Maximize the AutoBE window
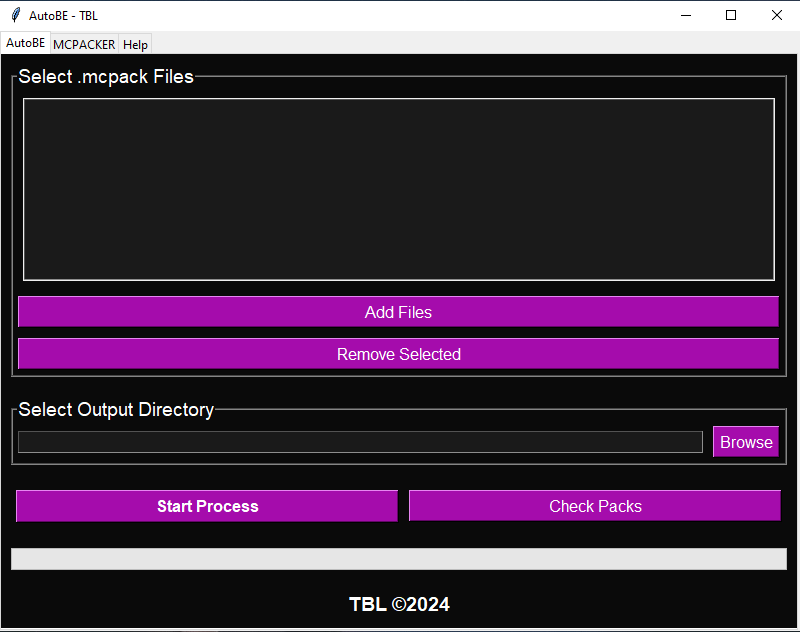Image resolution: width=800 pixels, height=632 pixels. 731,15
